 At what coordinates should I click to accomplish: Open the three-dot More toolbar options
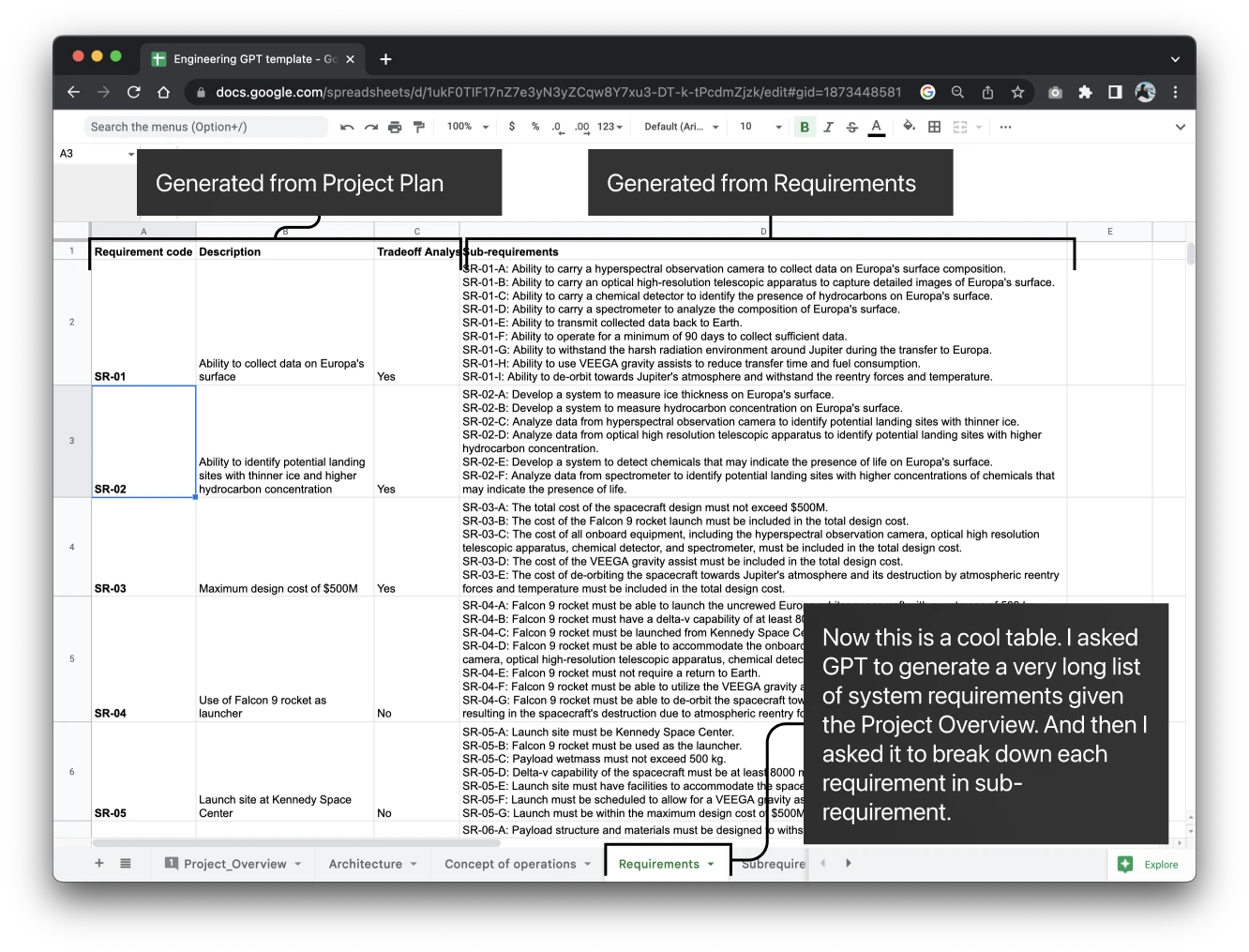1006,127
